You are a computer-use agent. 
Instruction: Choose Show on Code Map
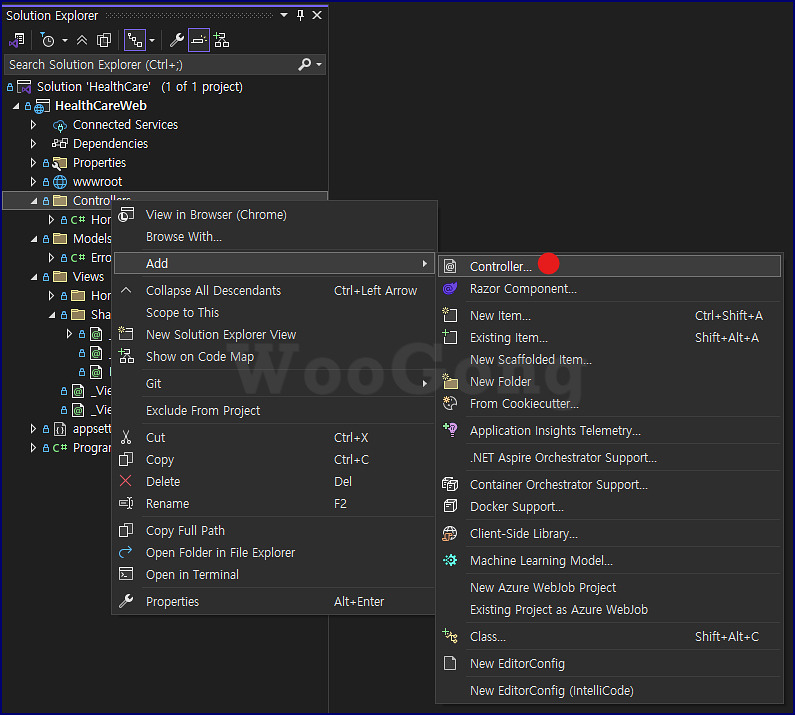click(274, 357)
